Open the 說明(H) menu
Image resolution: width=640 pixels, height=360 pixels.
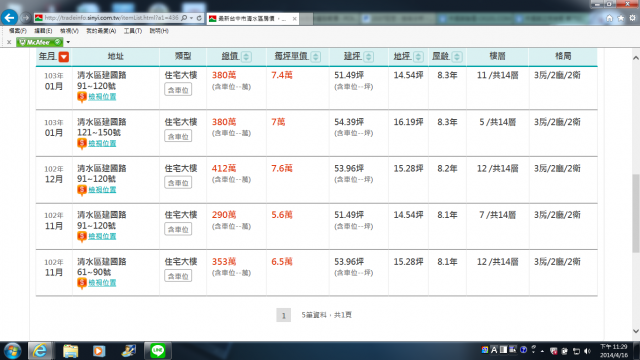[x=159, y=31]
